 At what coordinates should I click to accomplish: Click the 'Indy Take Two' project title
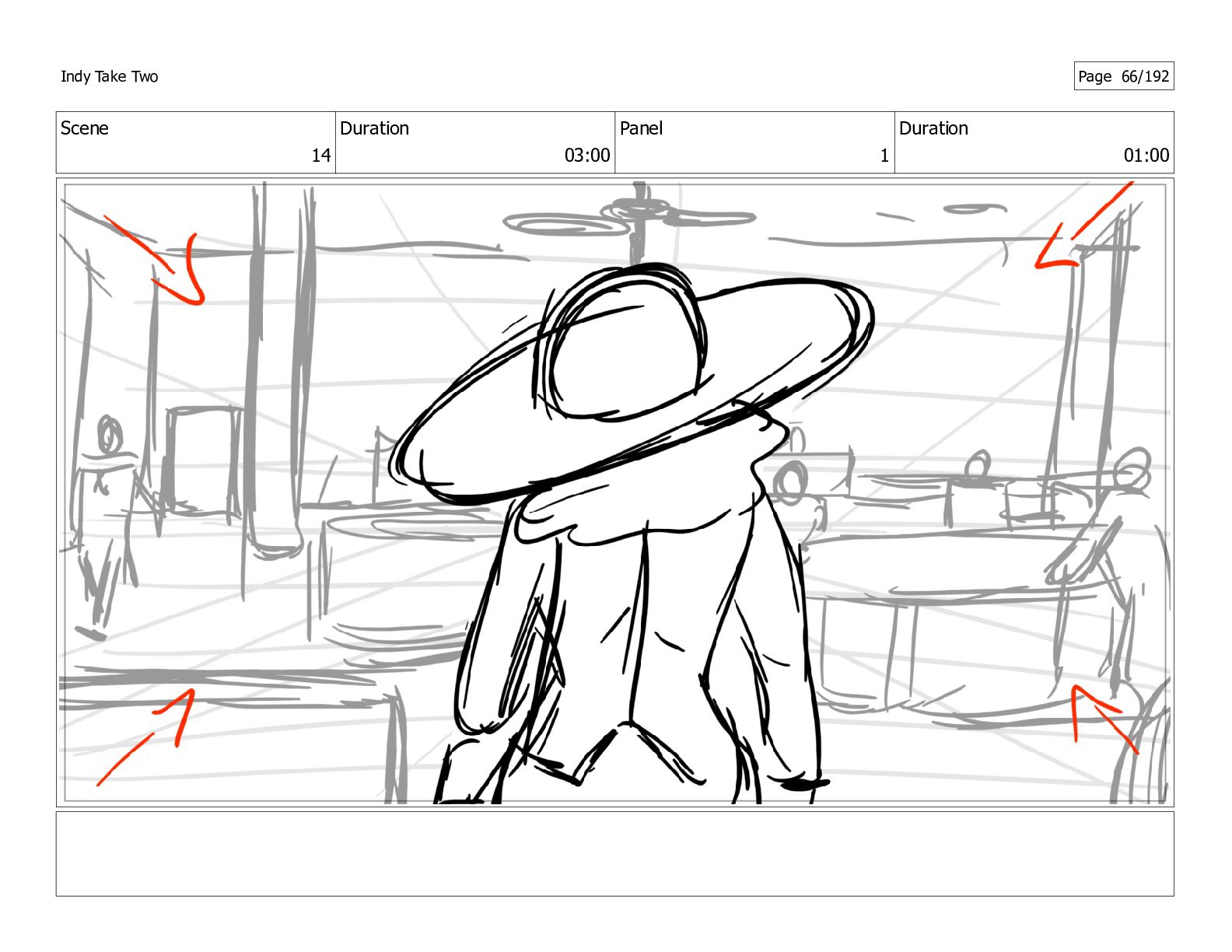[x=109, y=76]
